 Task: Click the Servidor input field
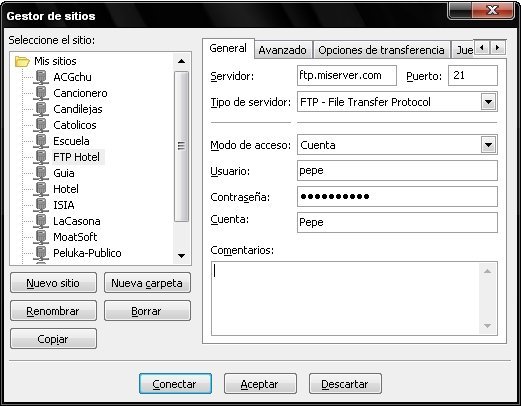click(x=347, y=76)
